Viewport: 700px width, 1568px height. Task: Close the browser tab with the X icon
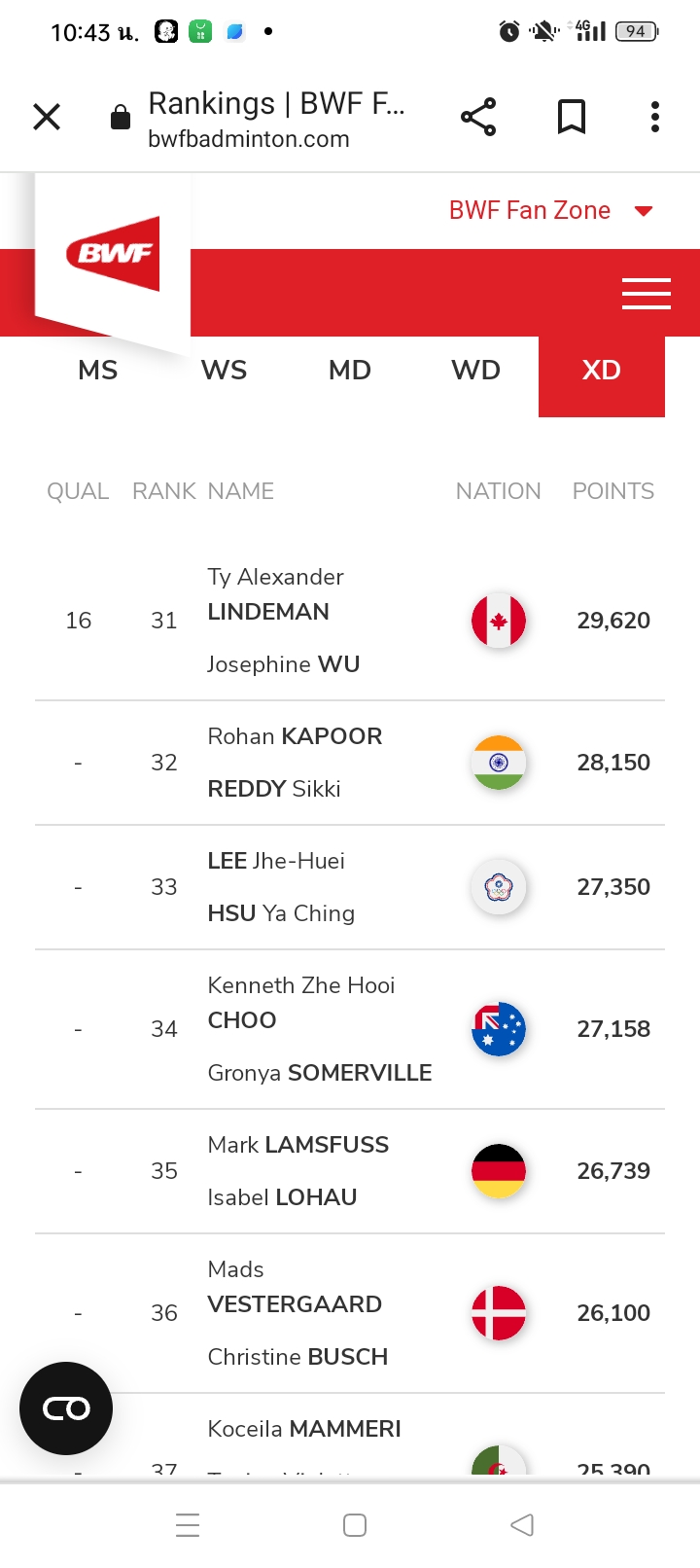pyautogui.click(x=47, y=117)
